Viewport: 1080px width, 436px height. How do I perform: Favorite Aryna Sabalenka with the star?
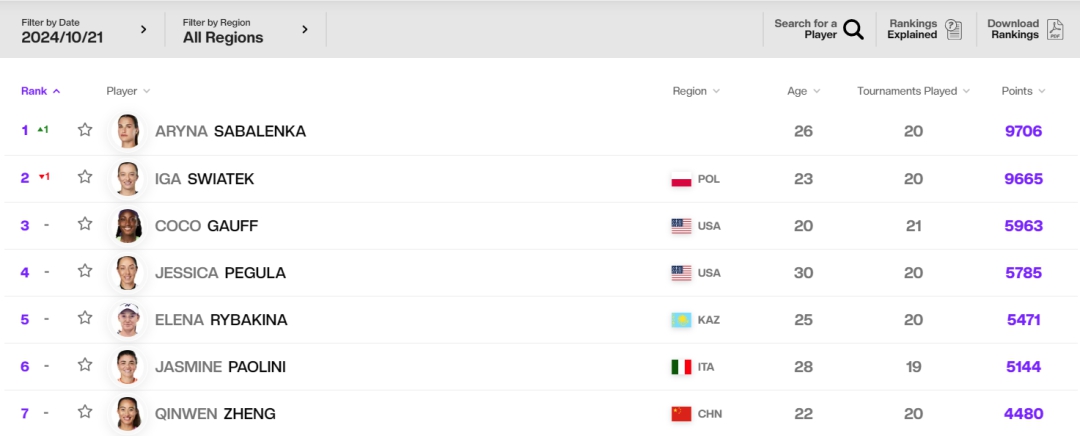(85, 130)
